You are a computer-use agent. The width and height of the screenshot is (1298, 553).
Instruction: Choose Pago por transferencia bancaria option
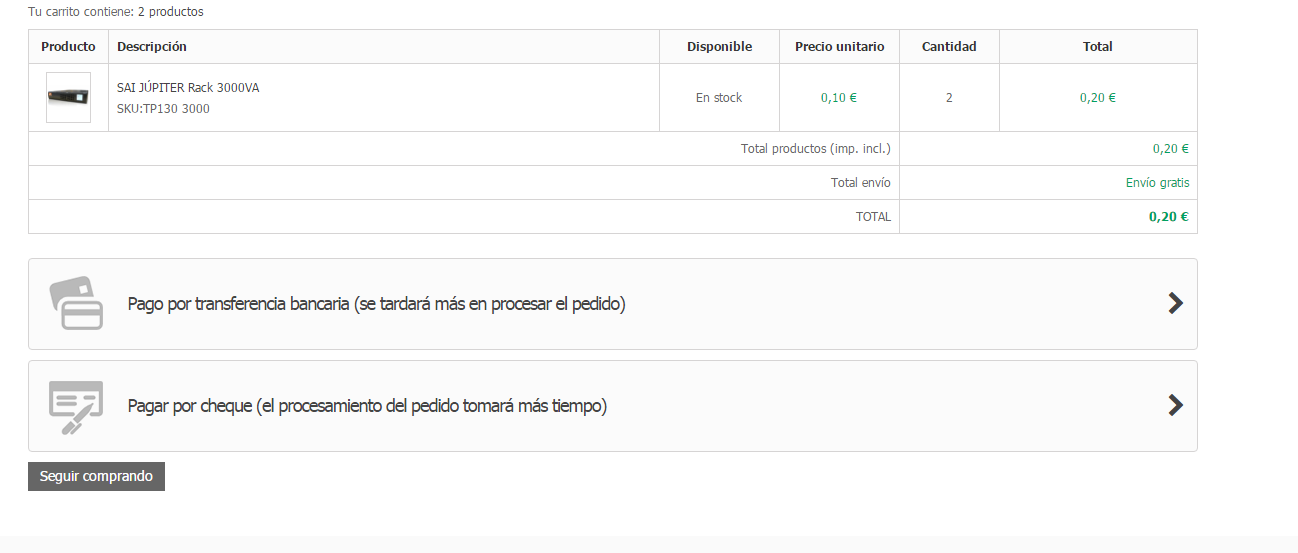point(376,304)
